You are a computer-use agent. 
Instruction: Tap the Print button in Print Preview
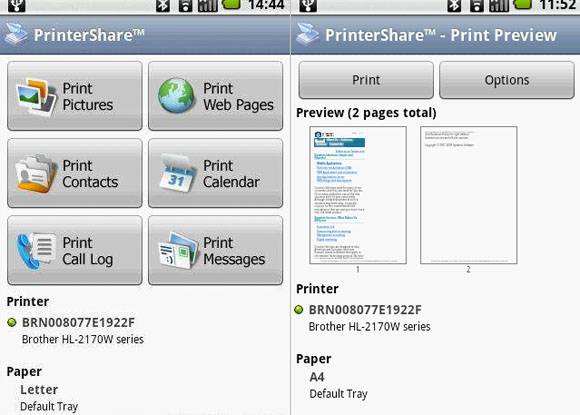pos(366,80)
